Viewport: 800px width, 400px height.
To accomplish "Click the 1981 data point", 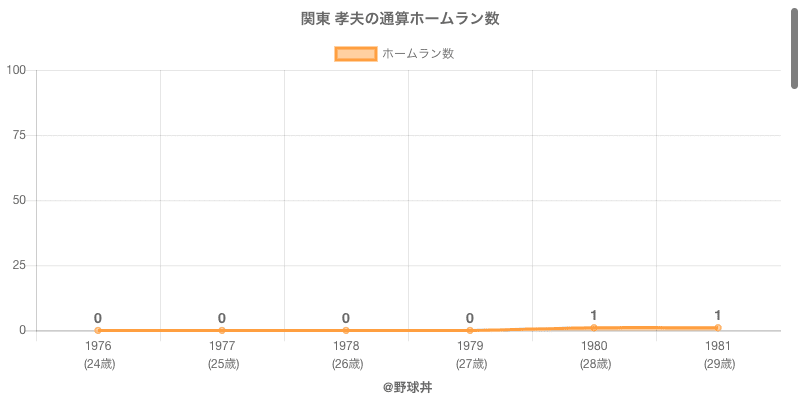I will [718, 328].
